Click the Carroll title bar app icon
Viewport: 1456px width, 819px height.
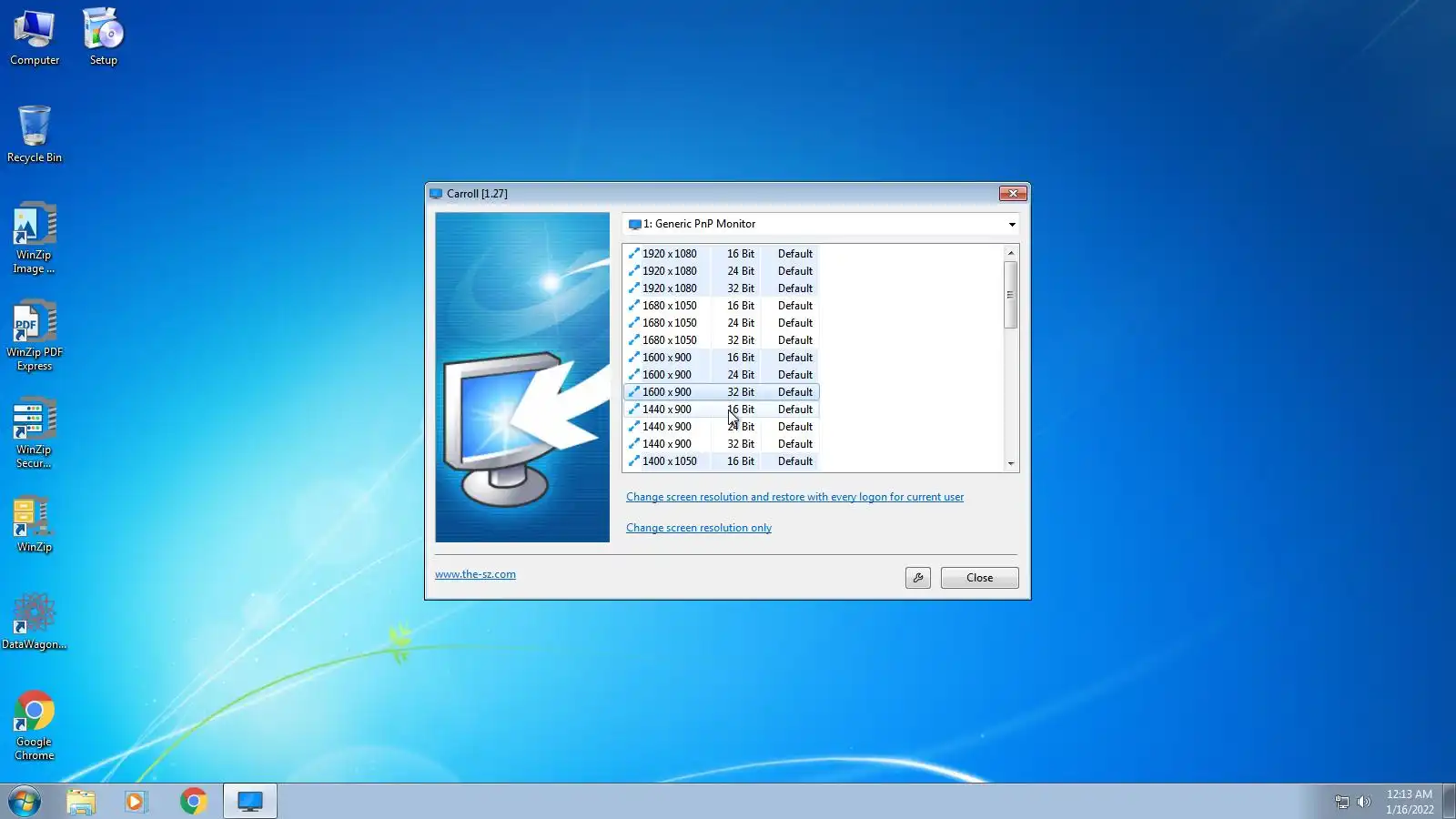pos(436,194)
